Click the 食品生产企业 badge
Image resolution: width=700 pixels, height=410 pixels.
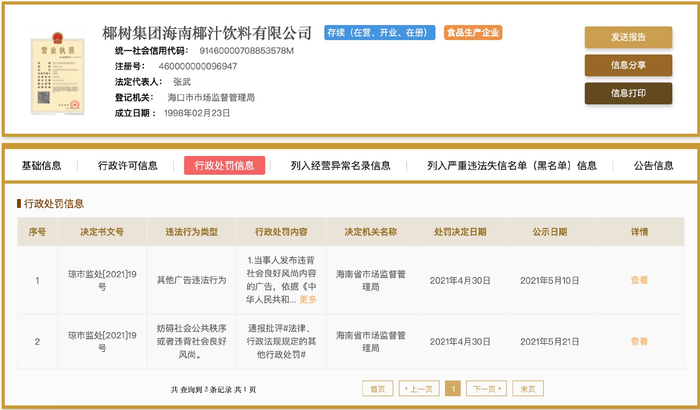tap(473, 33)
